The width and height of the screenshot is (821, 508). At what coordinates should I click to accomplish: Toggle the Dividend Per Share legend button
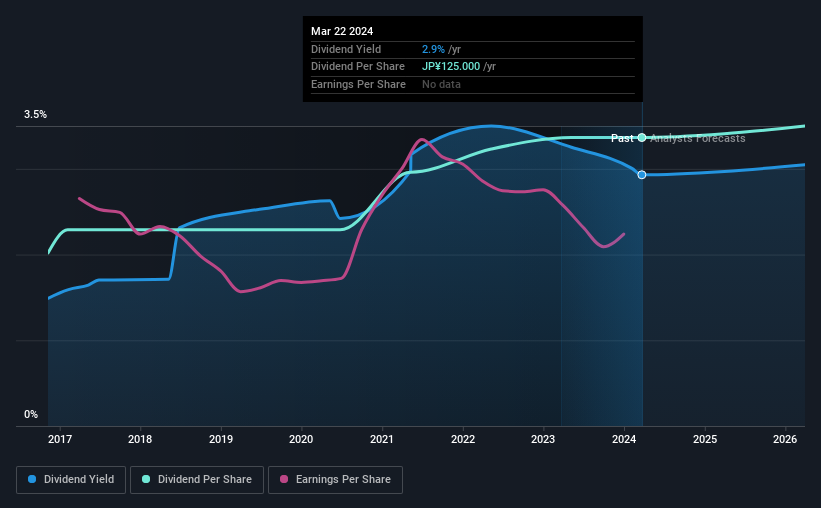pyautogui.click(x=197, y=480)
